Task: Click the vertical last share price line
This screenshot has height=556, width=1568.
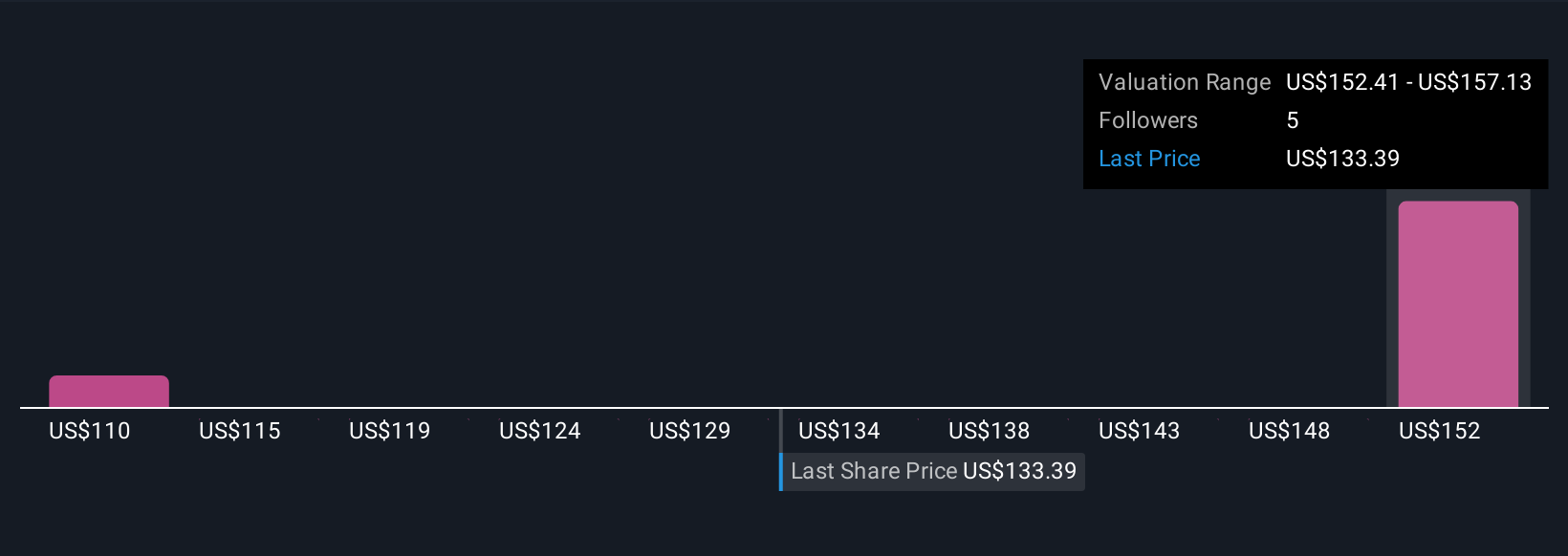Action: coord(781,450)
